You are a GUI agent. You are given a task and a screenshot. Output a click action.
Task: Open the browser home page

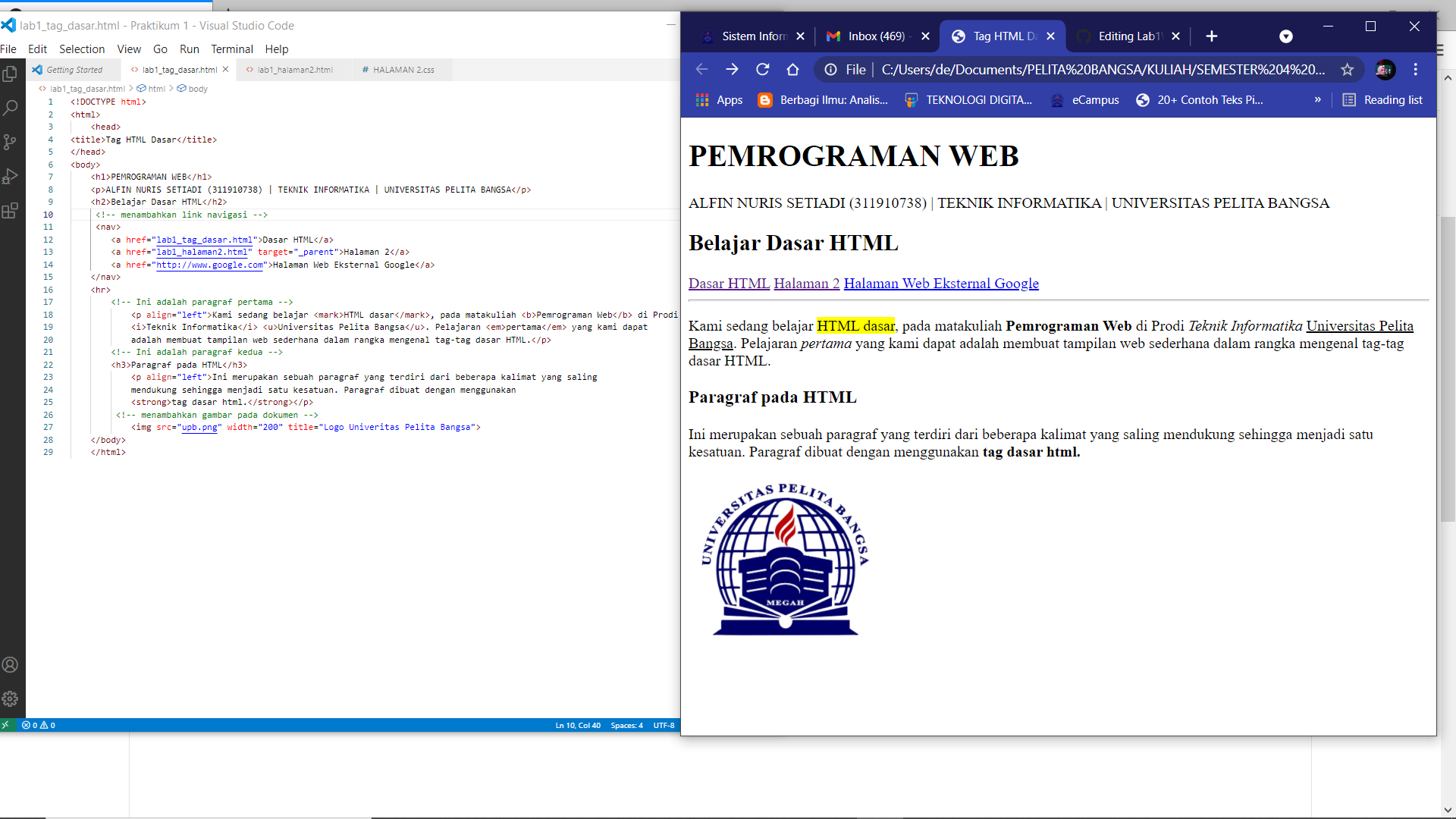pyautogui.click(x=792, y=69)
